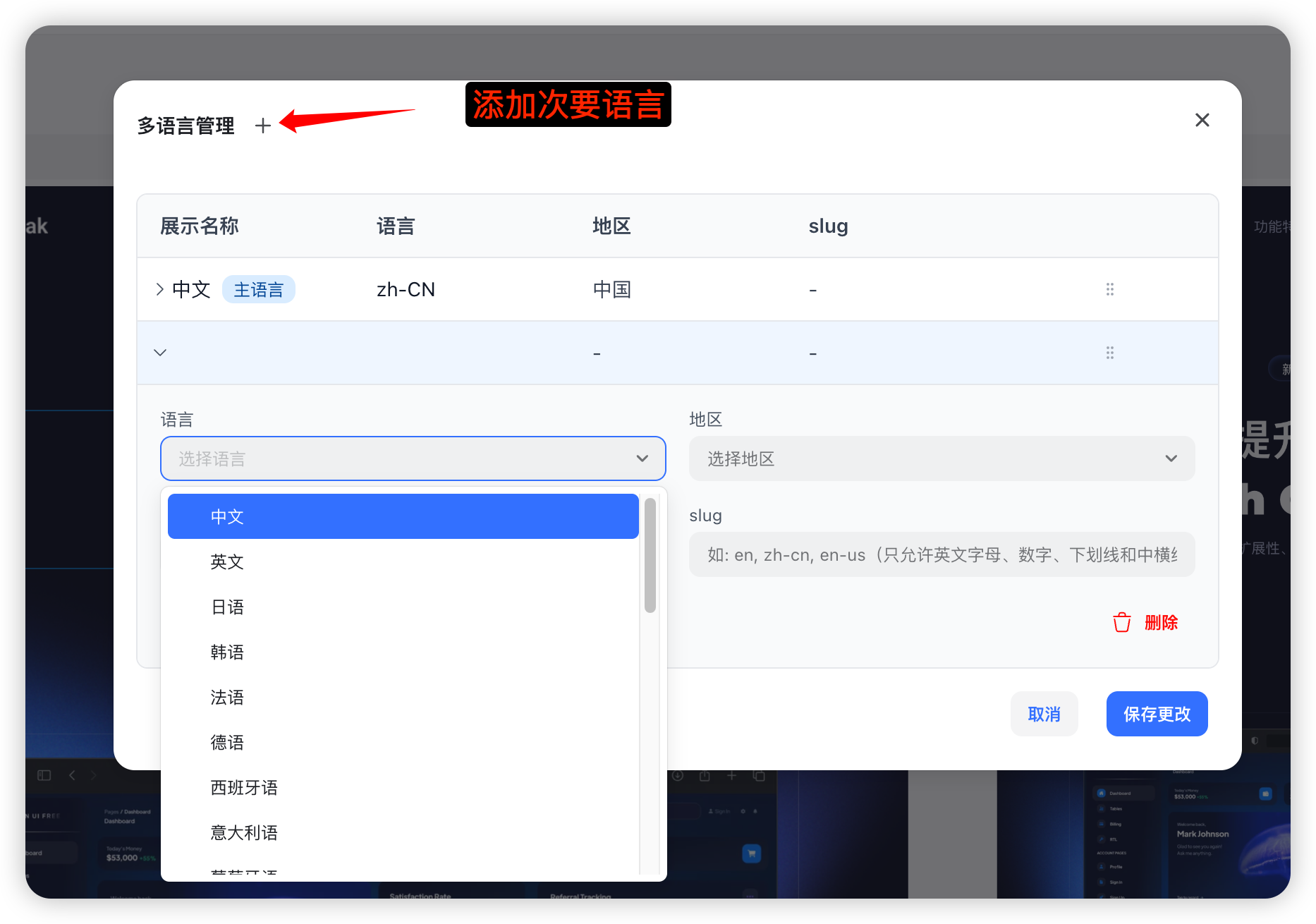This screenshot has height=924, width=1316.
Task: Click drag handle on the 中文 row
Action: 1109,289
